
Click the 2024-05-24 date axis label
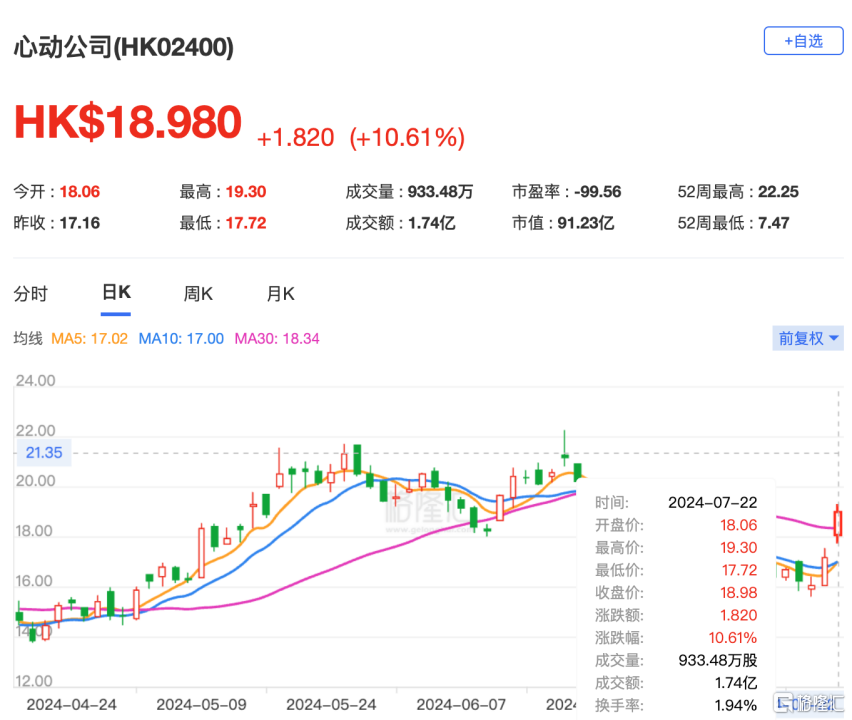[x=331, y=705]
